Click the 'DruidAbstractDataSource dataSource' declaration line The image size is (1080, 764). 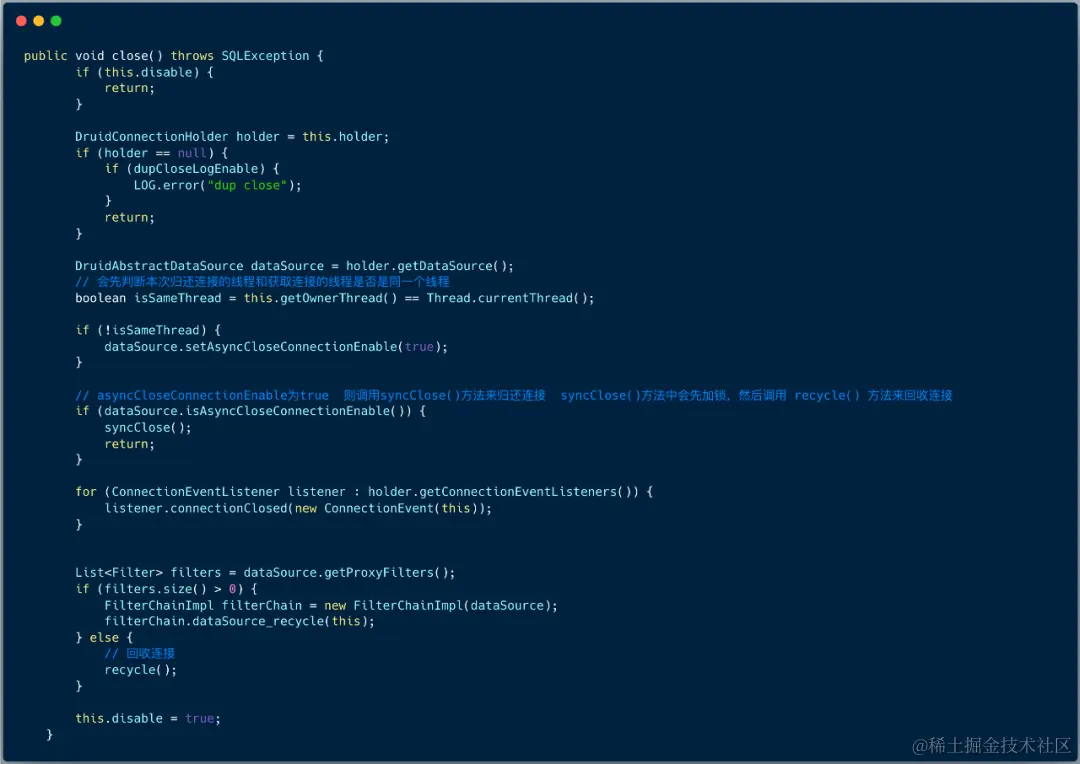click(x=294, y=266)
